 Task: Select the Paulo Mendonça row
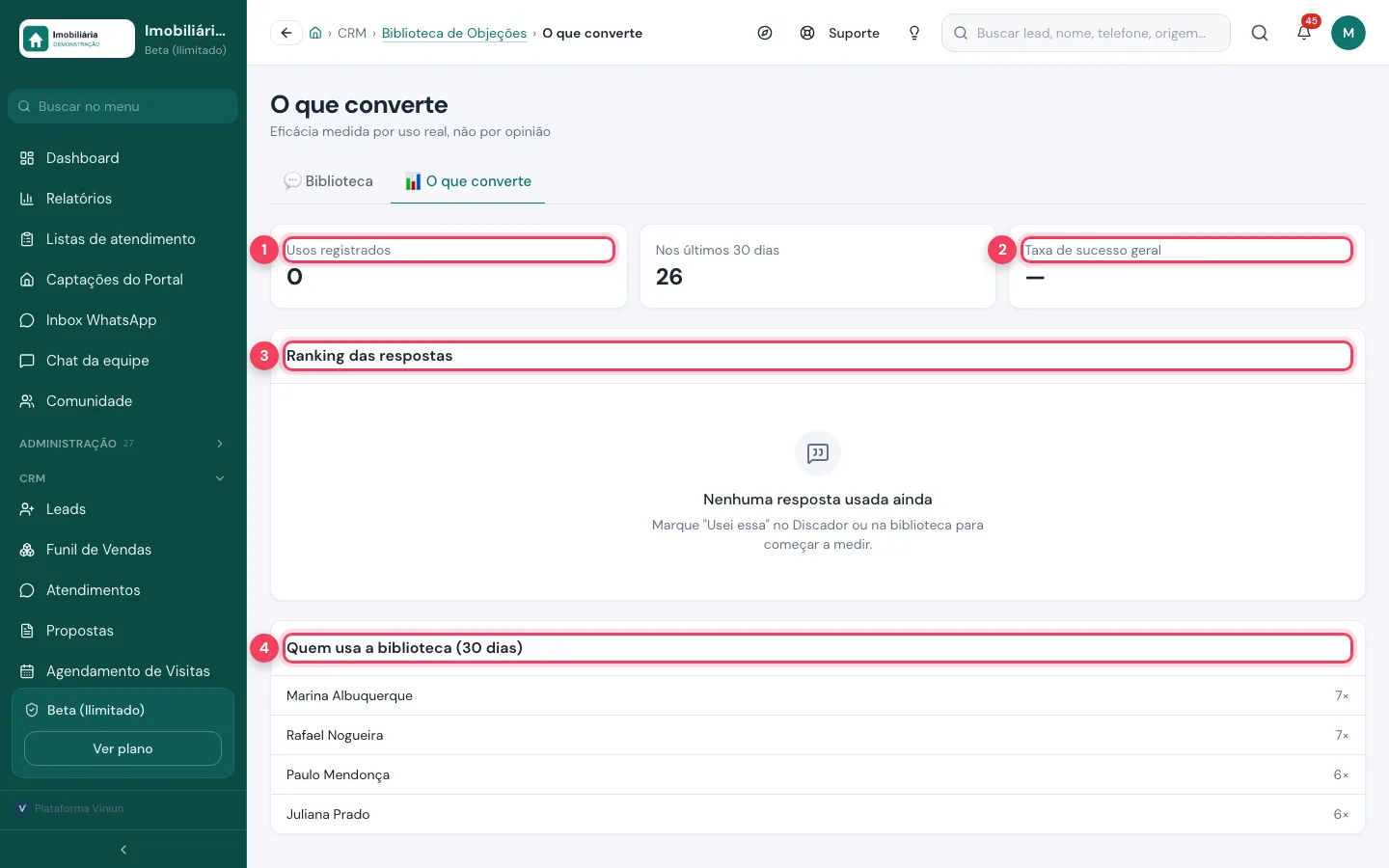(x=818, y=774)
